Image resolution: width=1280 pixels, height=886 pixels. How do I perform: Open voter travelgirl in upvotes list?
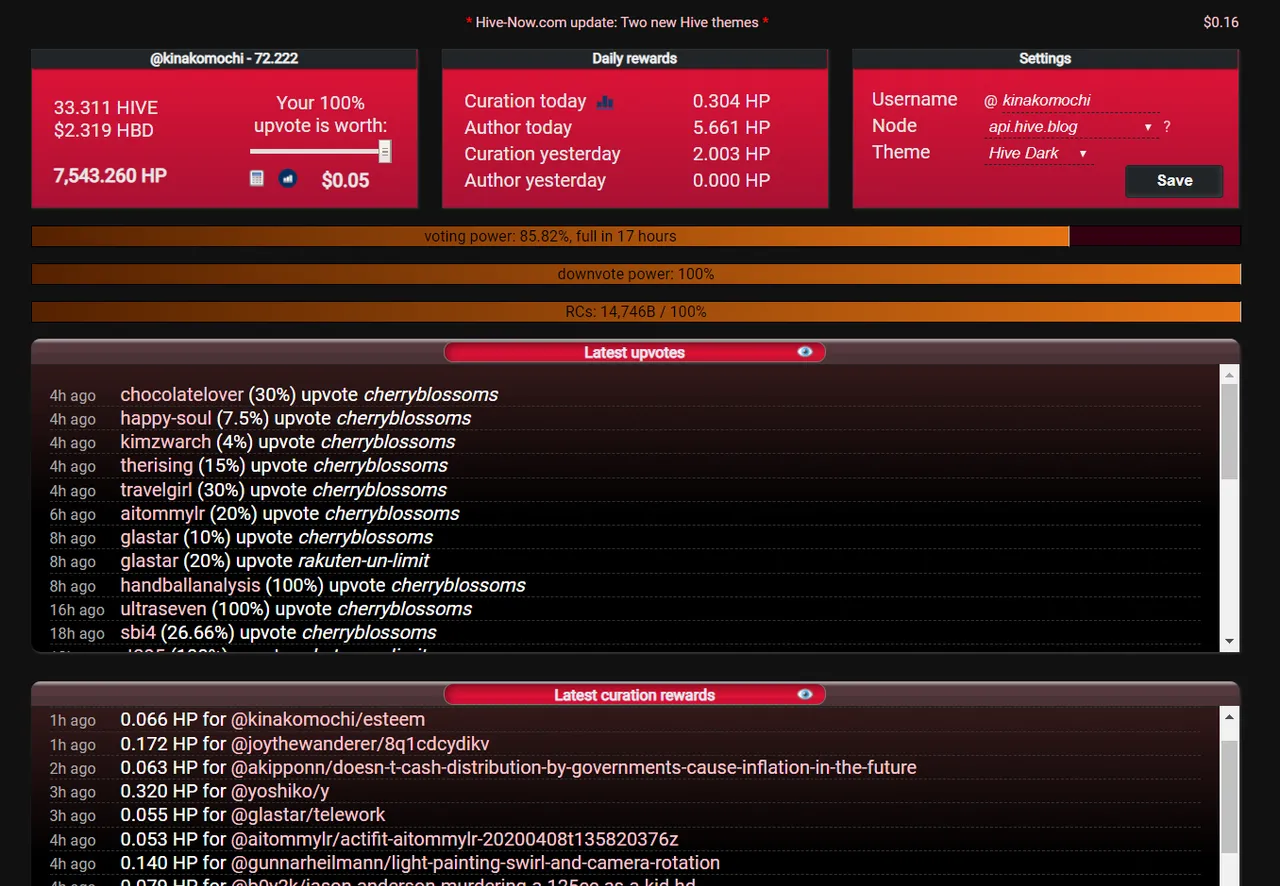(156, 489)
